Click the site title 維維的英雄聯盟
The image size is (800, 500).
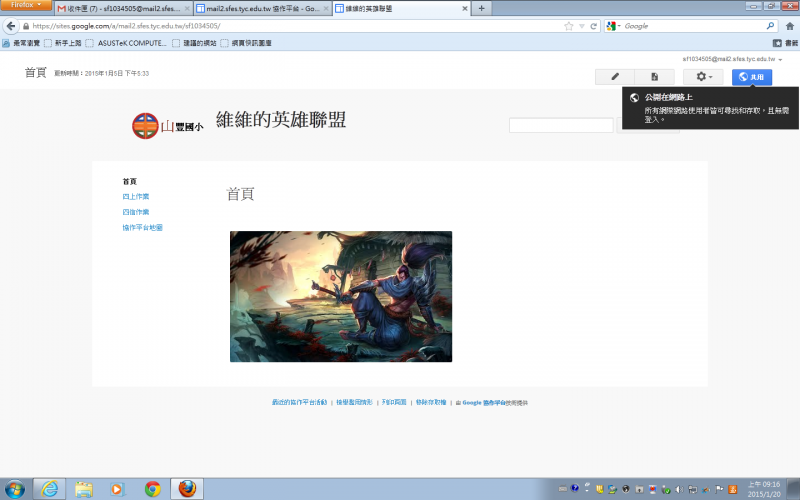pyautogui.click(x=281, y=120)
